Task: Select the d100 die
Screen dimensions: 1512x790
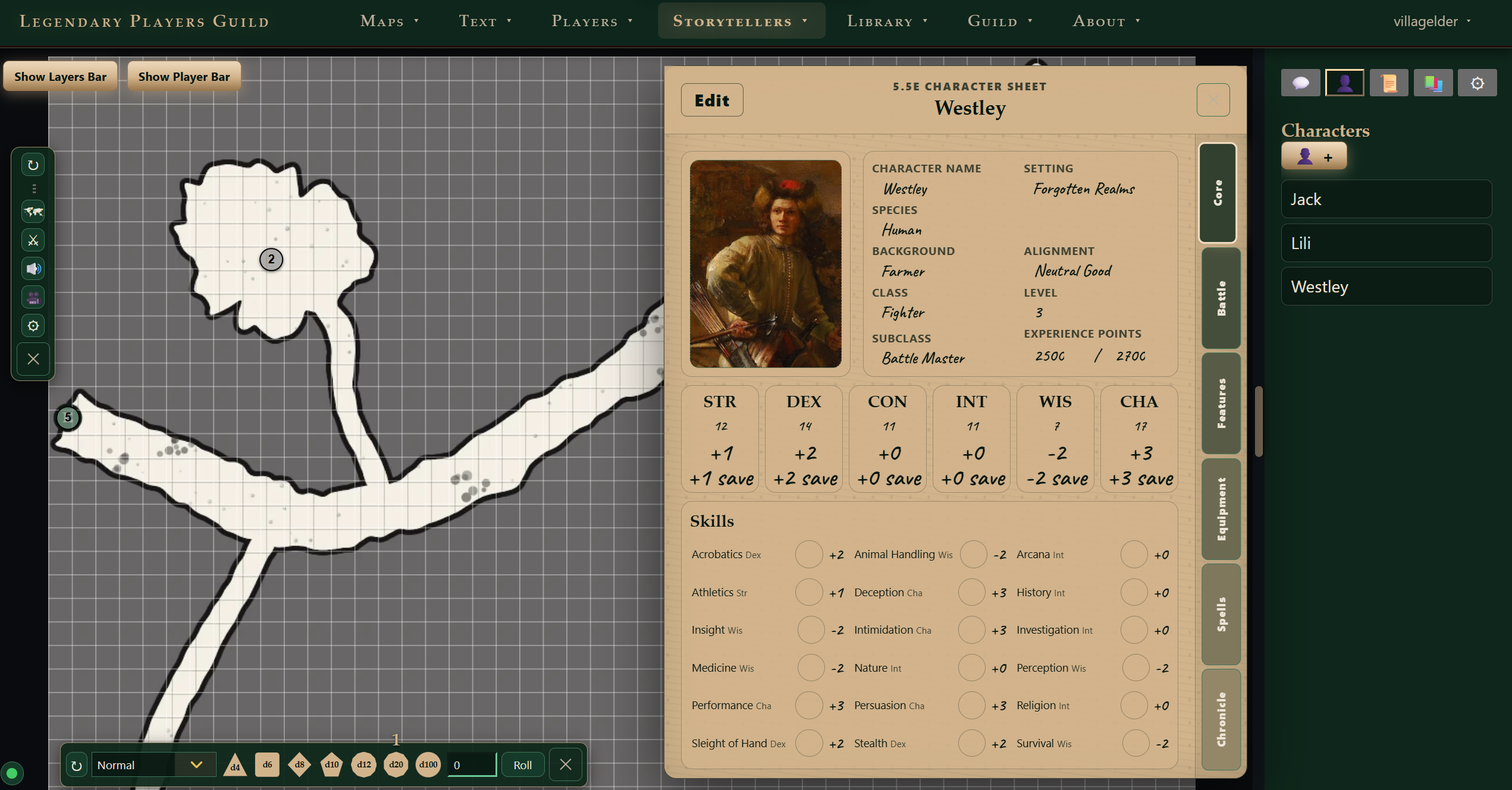Action: pyautogui.click(x=428, y=765)
